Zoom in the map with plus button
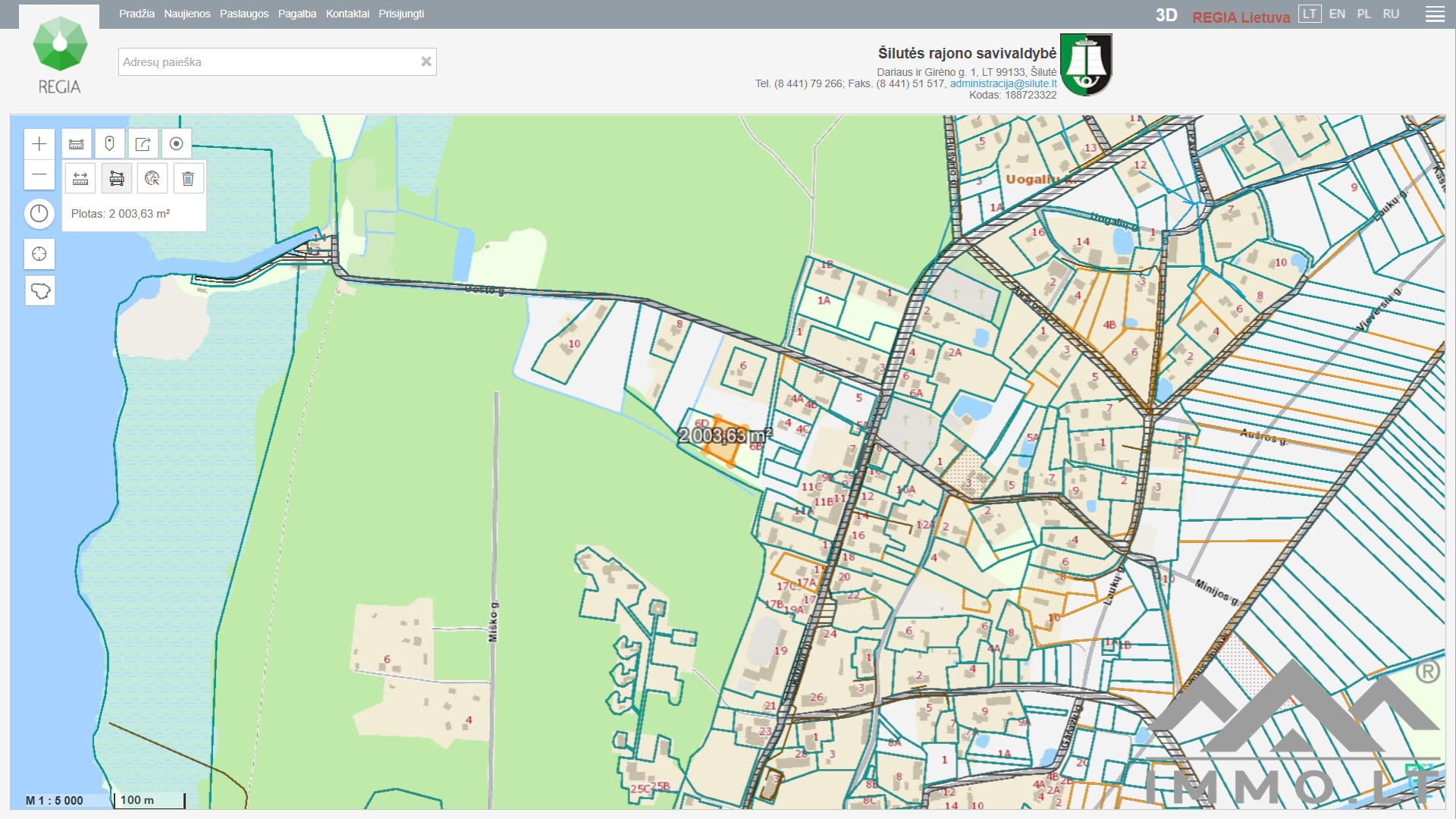 click(39, 144)
